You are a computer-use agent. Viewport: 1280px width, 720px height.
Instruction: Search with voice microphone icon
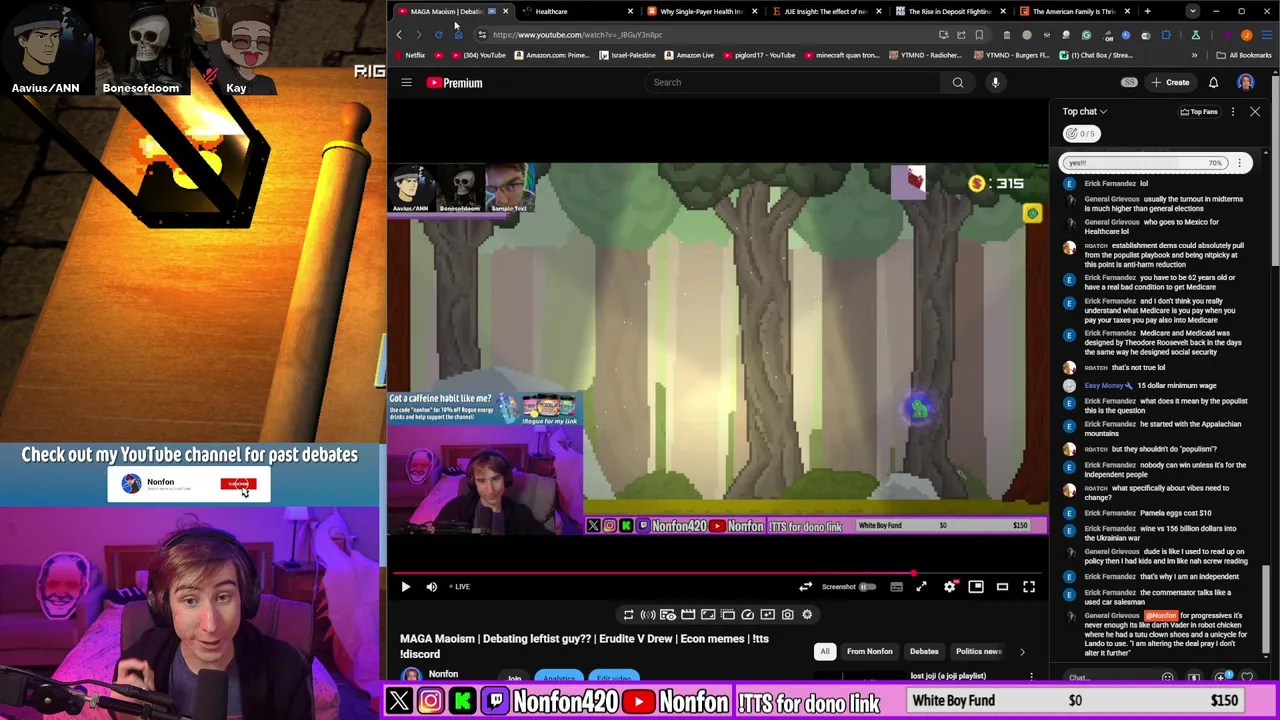click(995, 82)
